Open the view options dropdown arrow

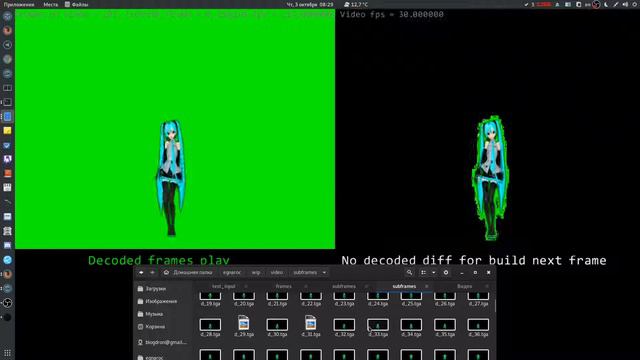(433, 272)
